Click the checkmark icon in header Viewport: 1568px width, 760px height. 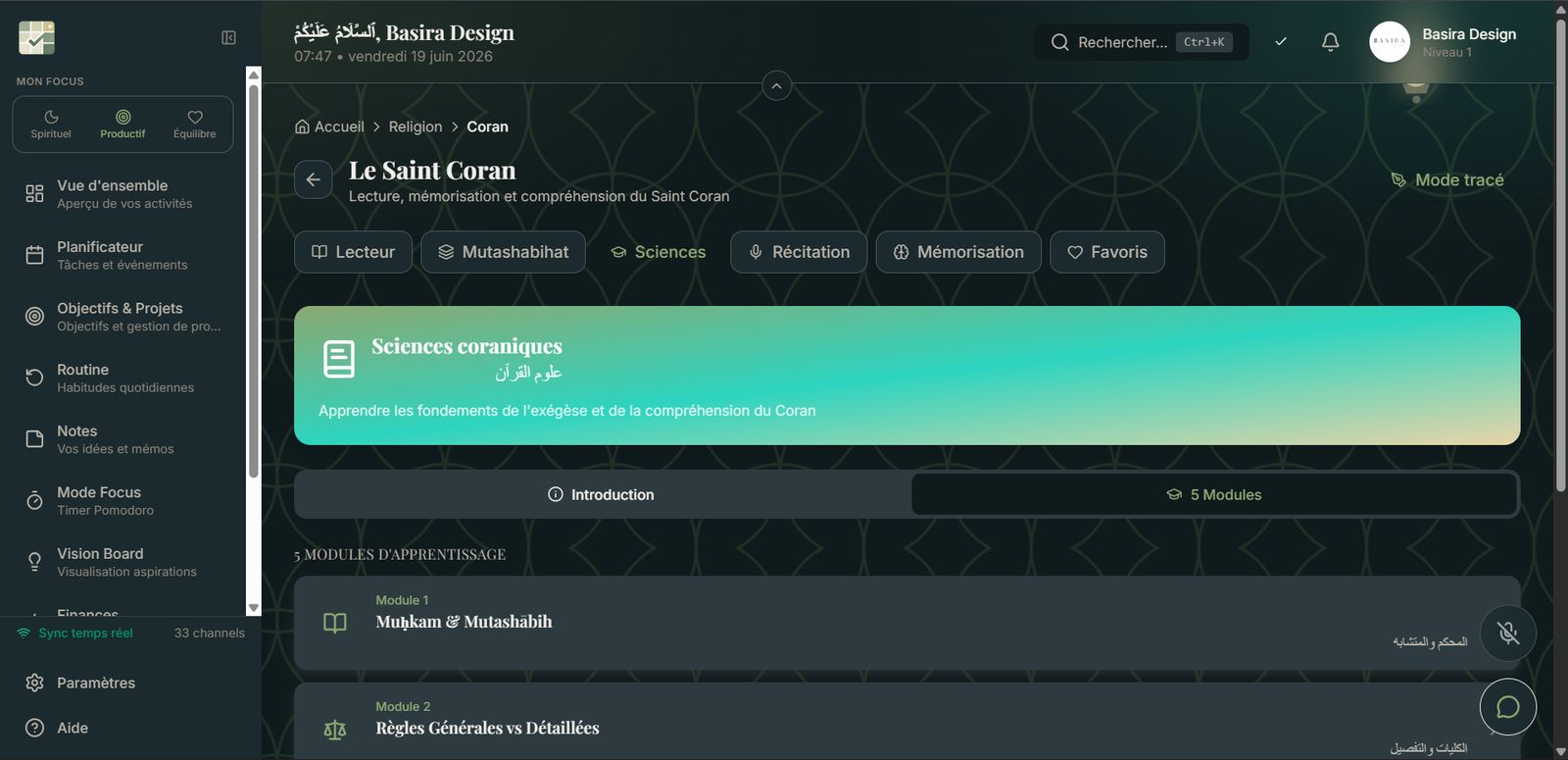[1281, 41]
